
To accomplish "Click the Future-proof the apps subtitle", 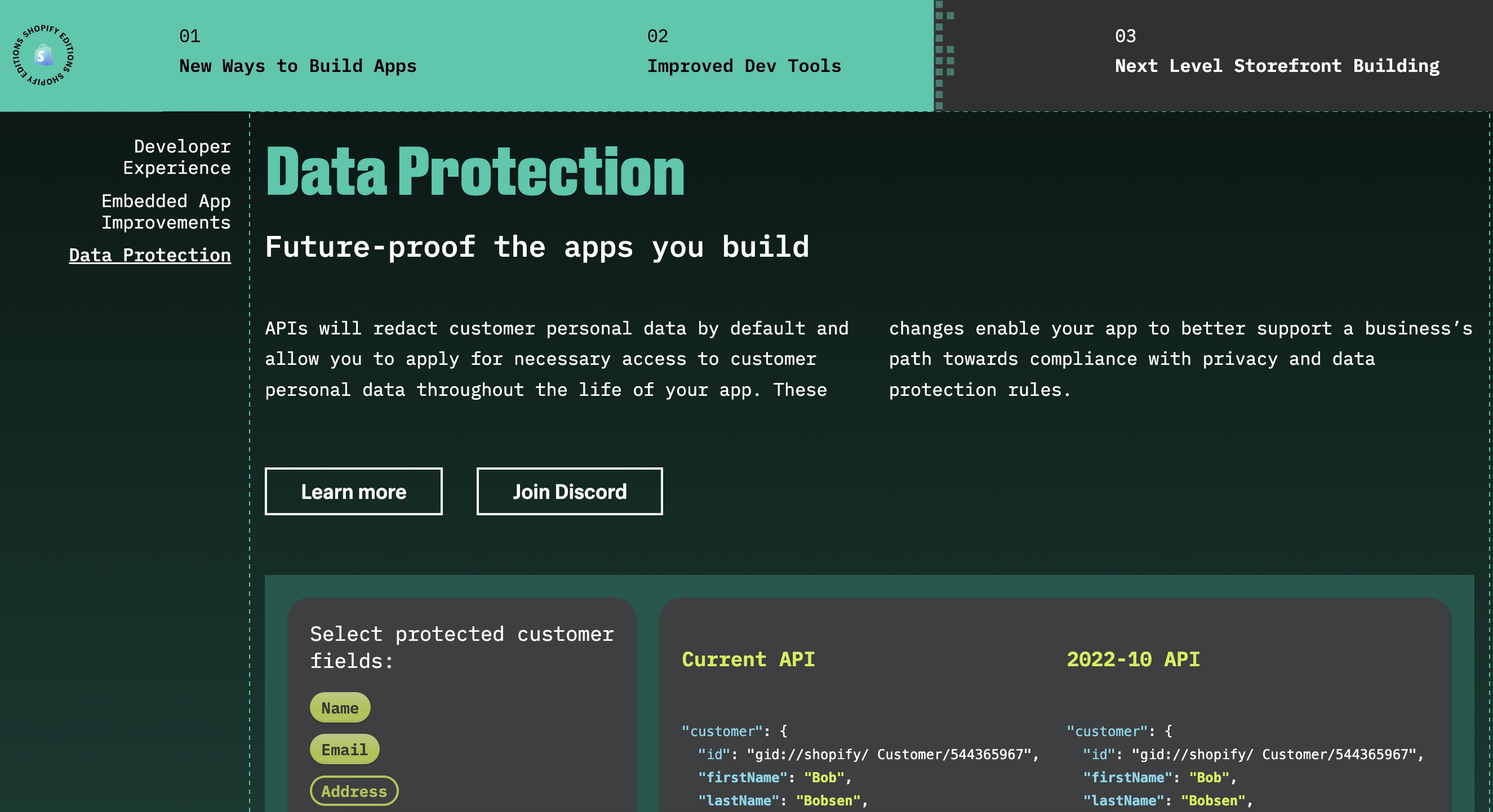I will click(536, 247).
